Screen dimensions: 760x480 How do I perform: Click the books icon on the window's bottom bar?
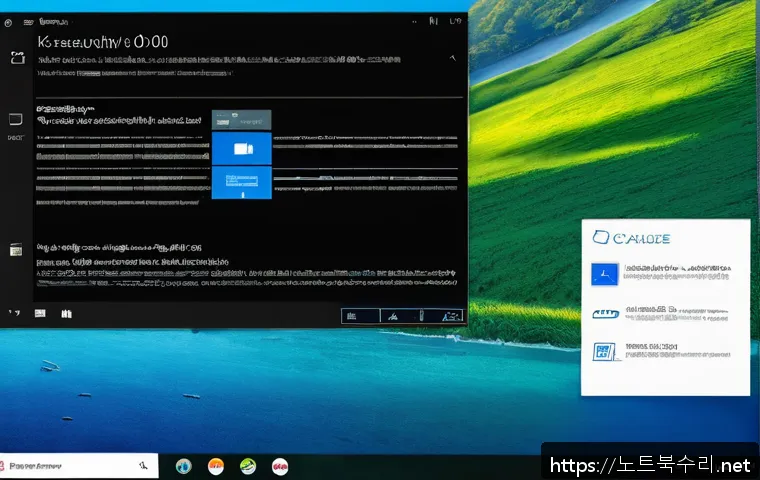coord(66,314)
